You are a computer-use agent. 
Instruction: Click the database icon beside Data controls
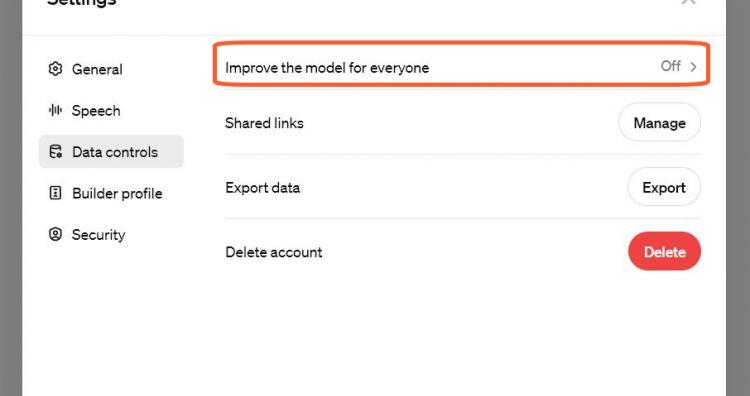pos(55,152)
